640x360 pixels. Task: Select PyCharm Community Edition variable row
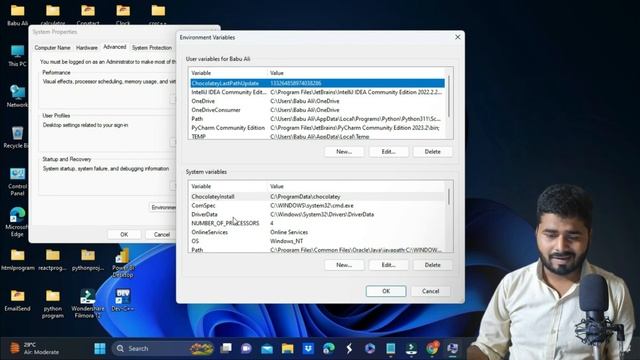click(x=318, y=128)
